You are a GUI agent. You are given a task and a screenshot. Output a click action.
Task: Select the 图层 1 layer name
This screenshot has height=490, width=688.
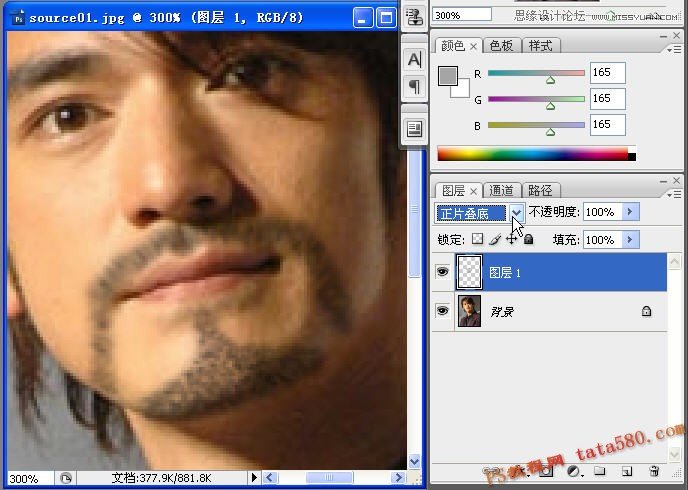click(505, 273)
